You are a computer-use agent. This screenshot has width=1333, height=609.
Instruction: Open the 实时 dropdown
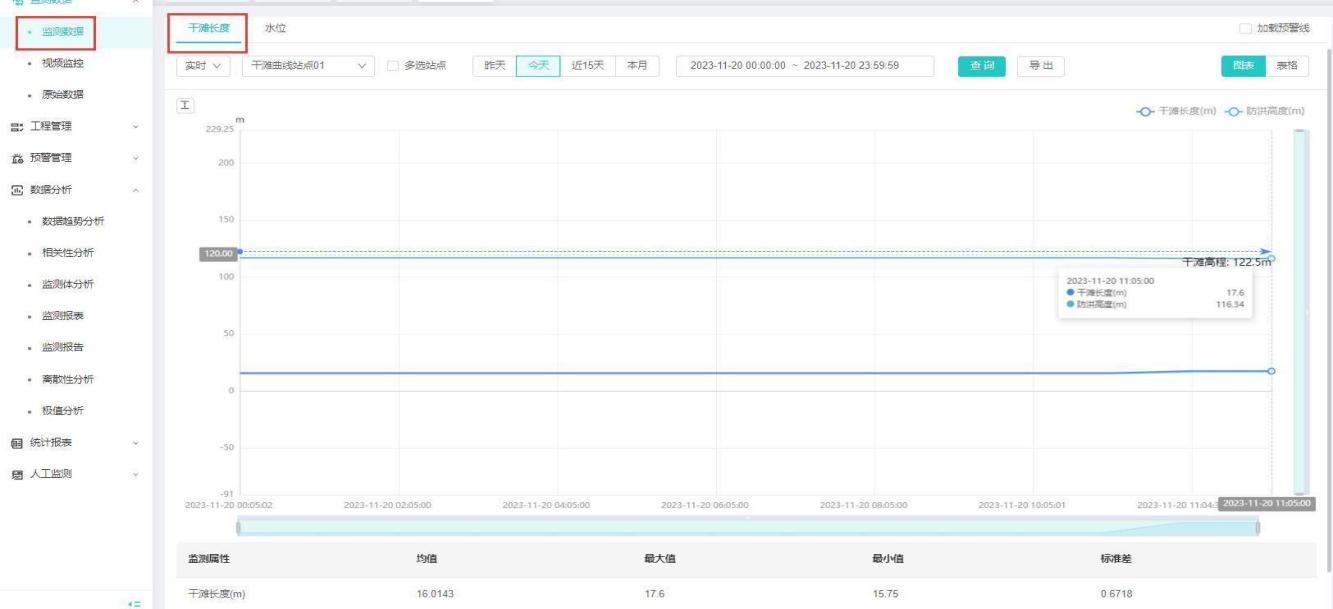tap(203, 66)
